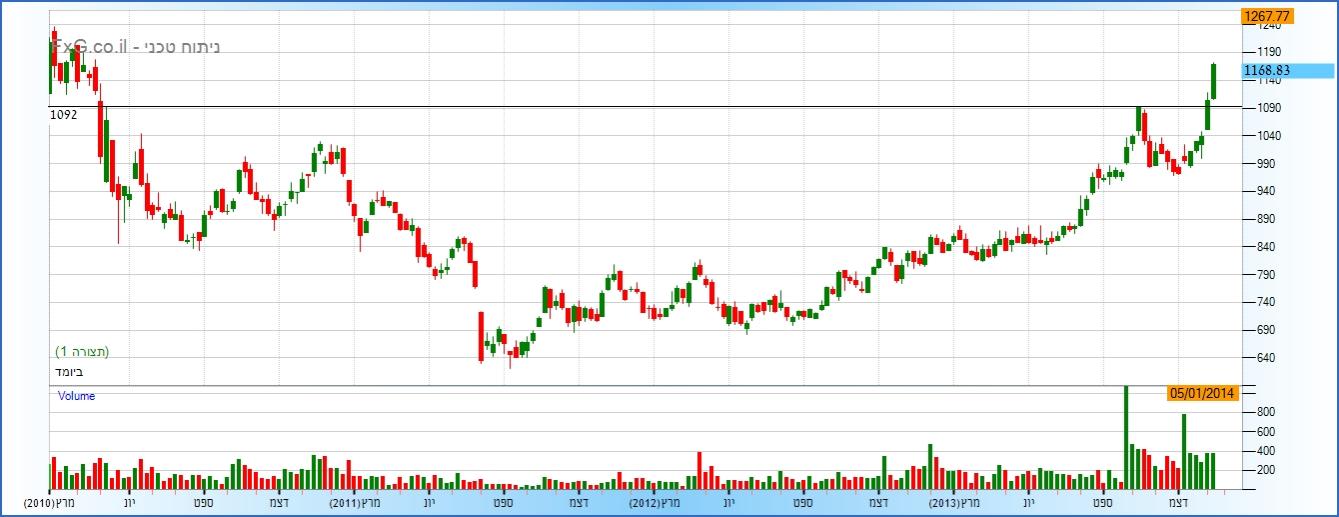Click the ביומד symbol name label
This screenshot has width=1339, height=517.
point(69,372)
